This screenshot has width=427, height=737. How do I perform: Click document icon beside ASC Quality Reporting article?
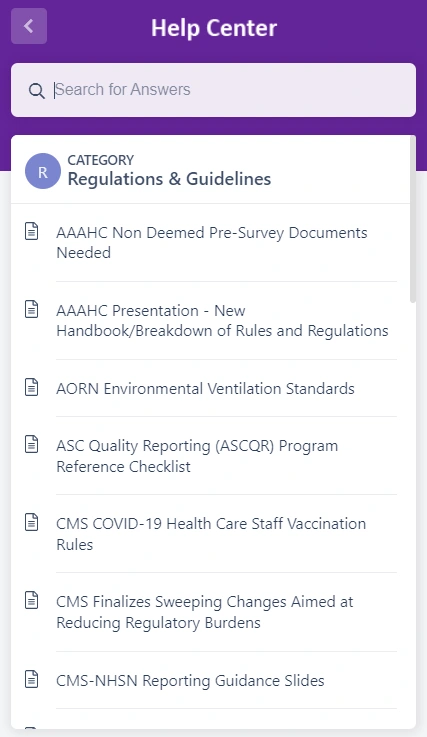tap(32, 444)
